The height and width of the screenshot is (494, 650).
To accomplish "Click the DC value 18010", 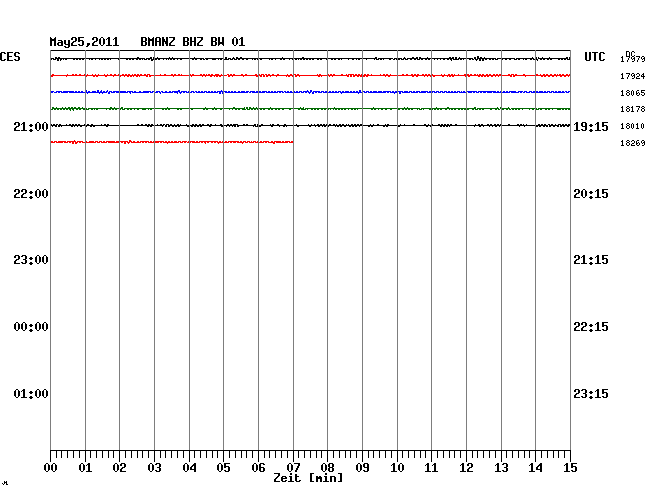I will [x=633, y=126].
